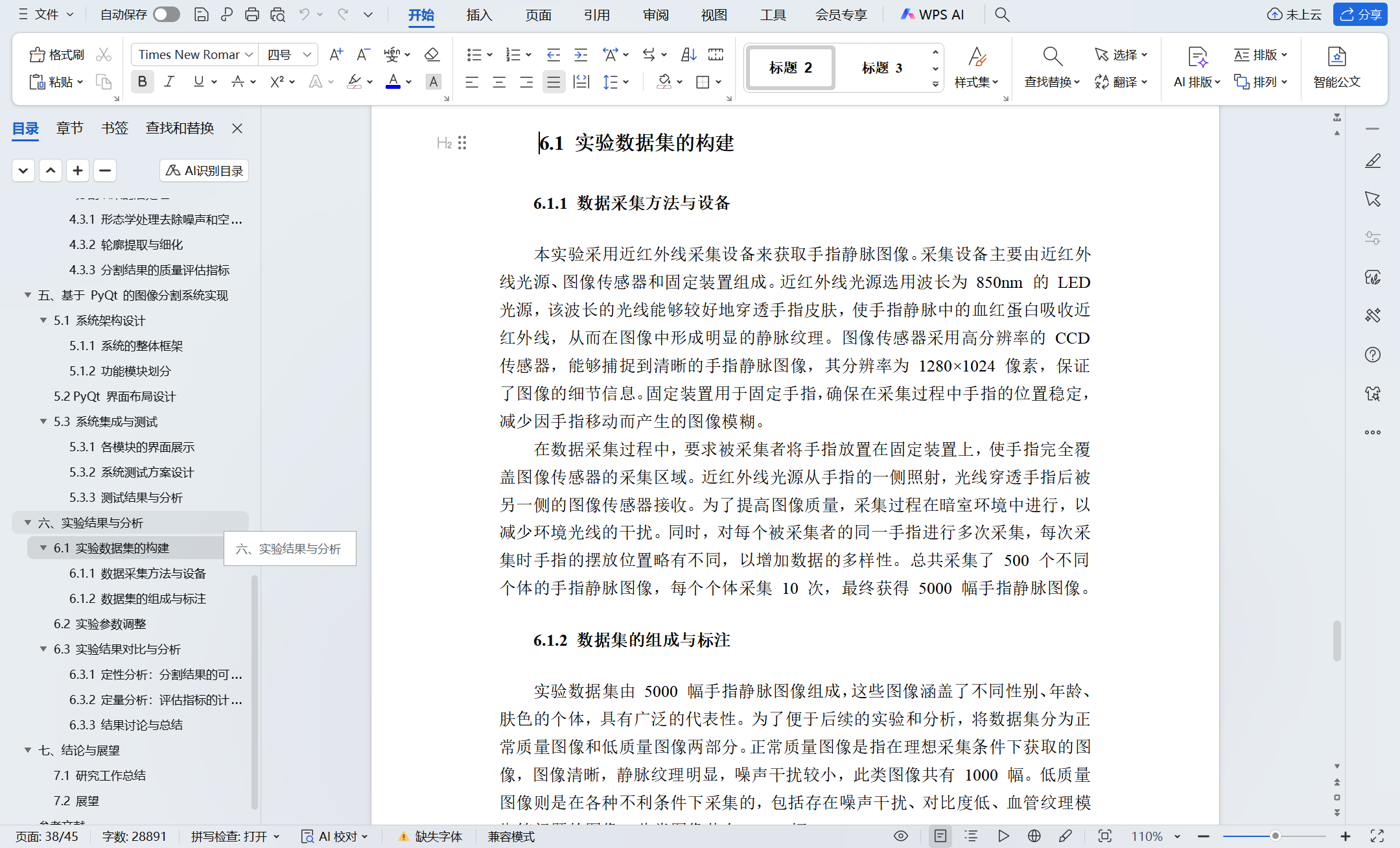Click the AI识别目录 button

tap(204, 171)
